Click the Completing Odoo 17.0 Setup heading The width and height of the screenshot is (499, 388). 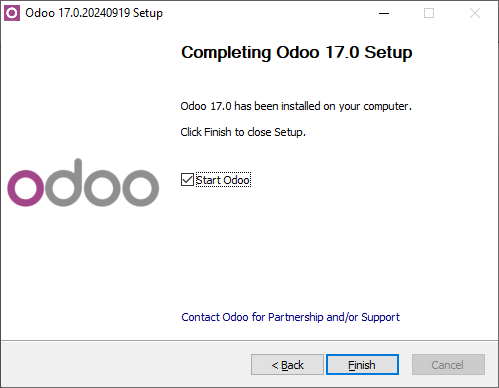point(297,53)
